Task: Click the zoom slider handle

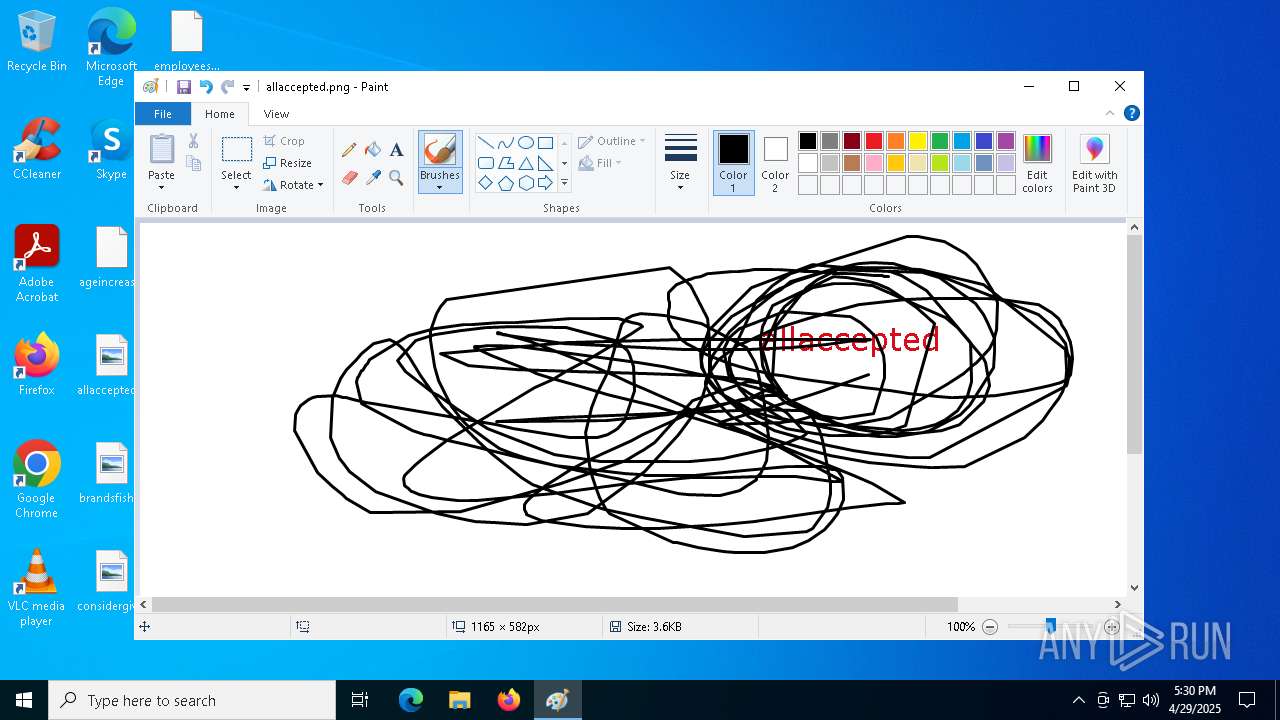Action: coord(1050,627)
